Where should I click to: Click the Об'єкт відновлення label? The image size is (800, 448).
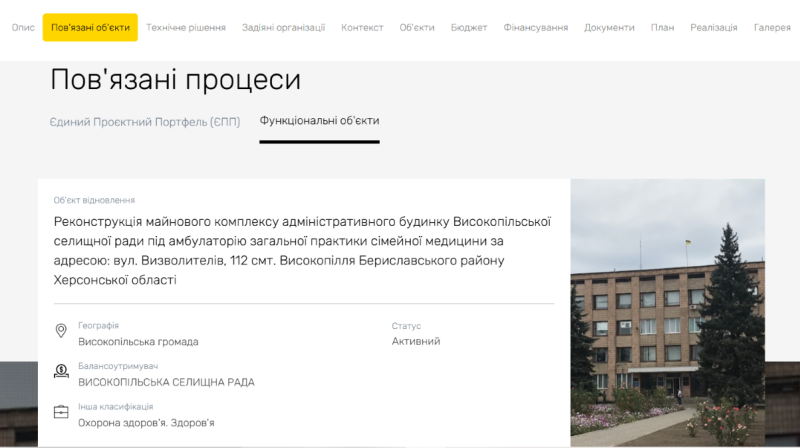[x=94, y=201]
